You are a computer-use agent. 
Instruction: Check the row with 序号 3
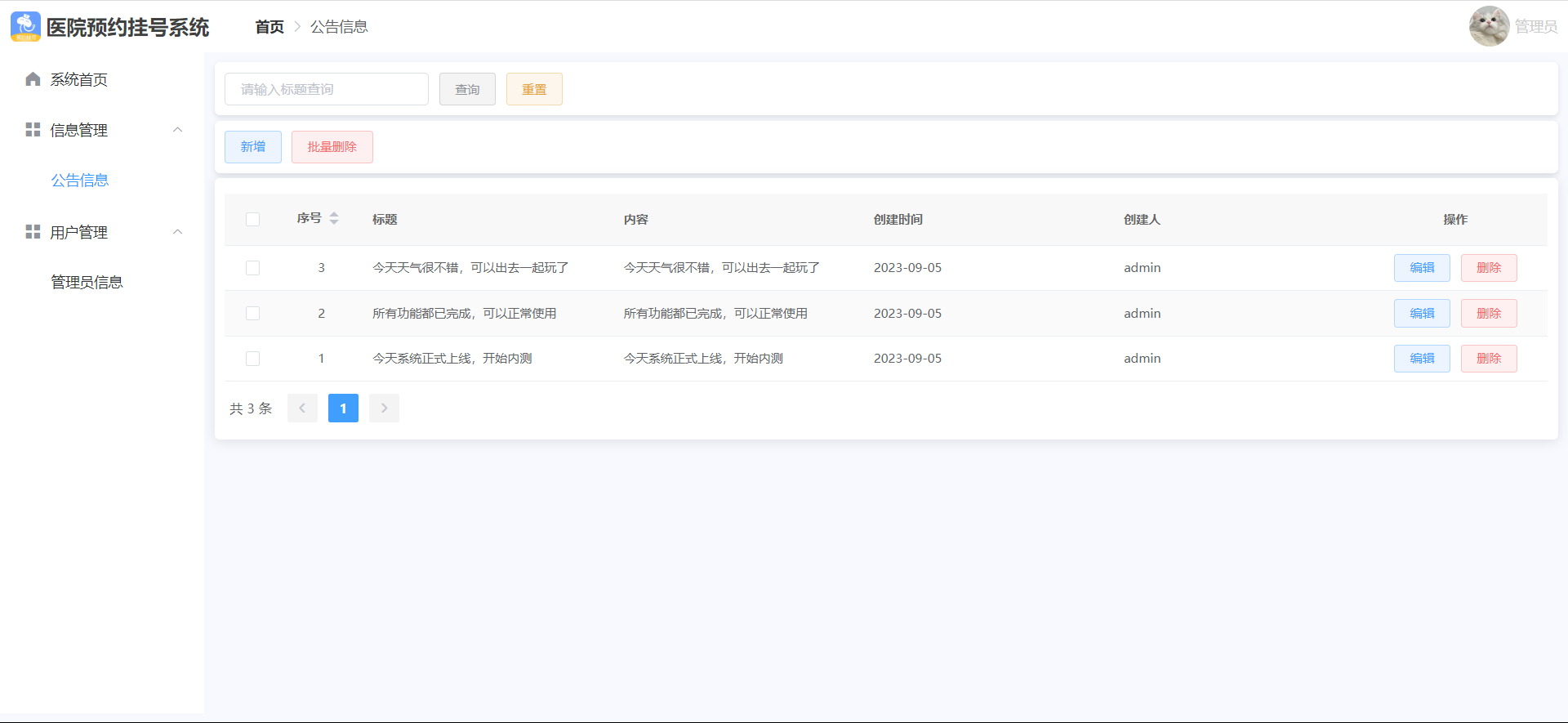click(x=253, y=268)
